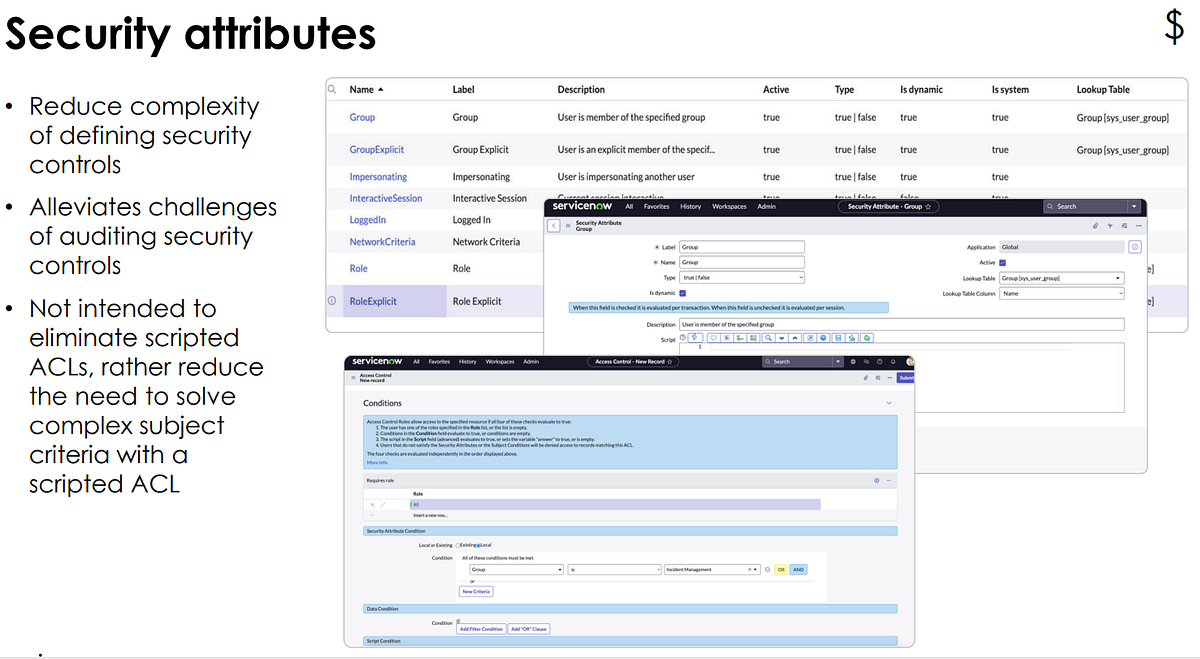Click the paperclip attachment icon on Security Attribute form
Screen dimensions: 1200x659
pyautogui.click(x=1096, y=225)
